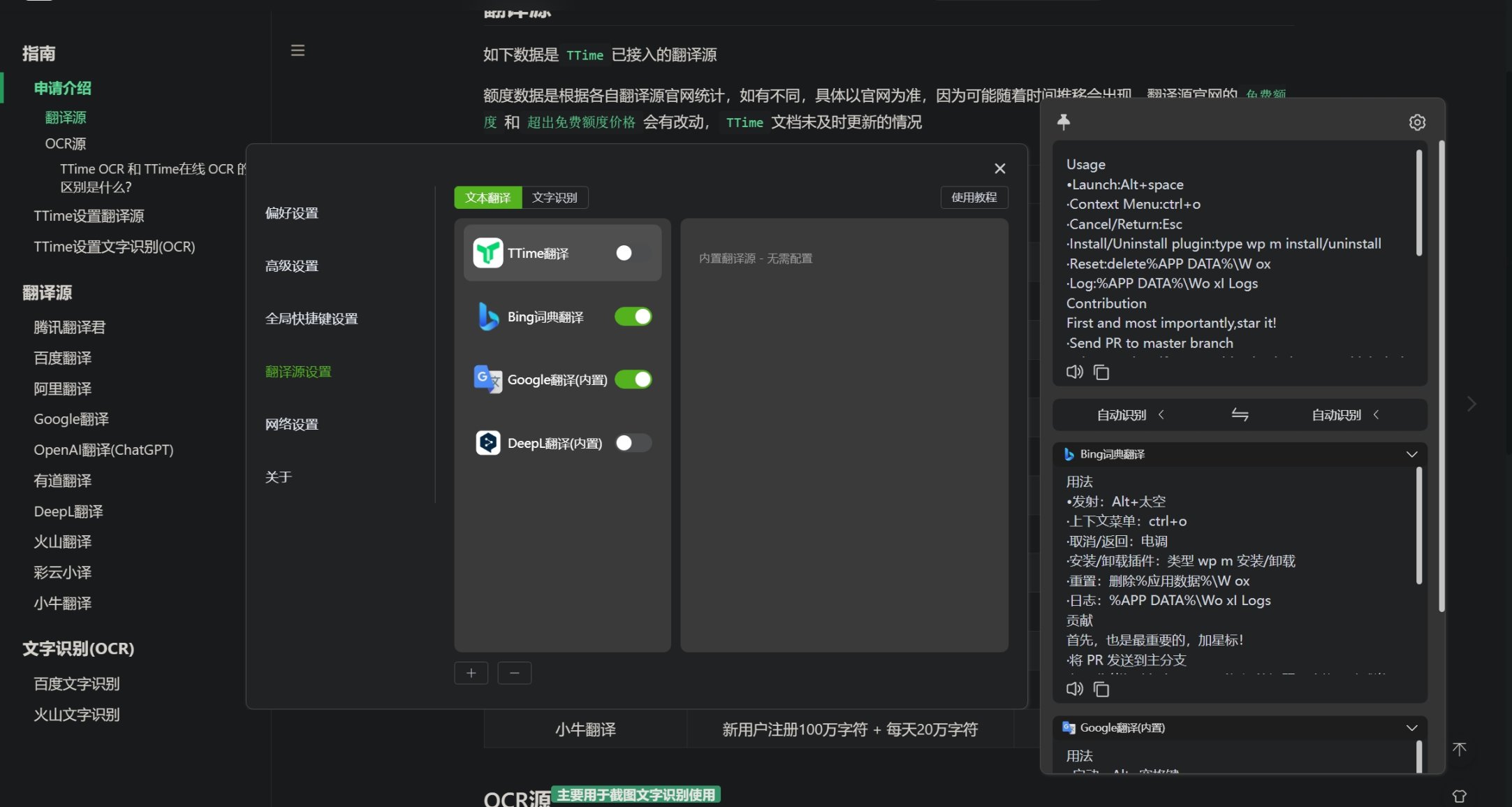Collapse the Google翻译(内置) result panel
Screen dimensions: 1512x807
point(1411,727)
